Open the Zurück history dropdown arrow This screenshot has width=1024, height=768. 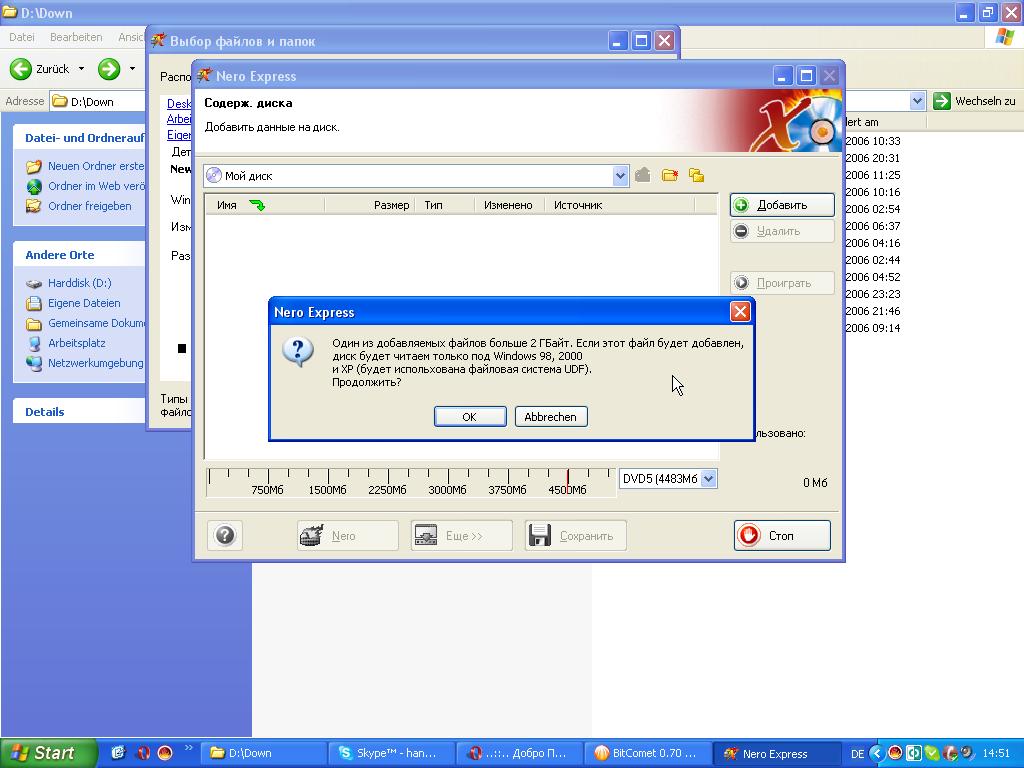(82, 69)
